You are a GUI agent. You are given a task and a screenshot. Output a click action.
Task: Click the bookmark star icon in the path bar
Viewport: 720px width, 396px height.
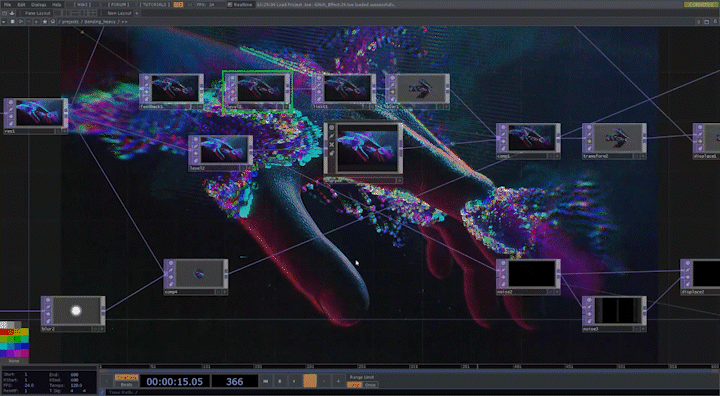pos(45,22)
